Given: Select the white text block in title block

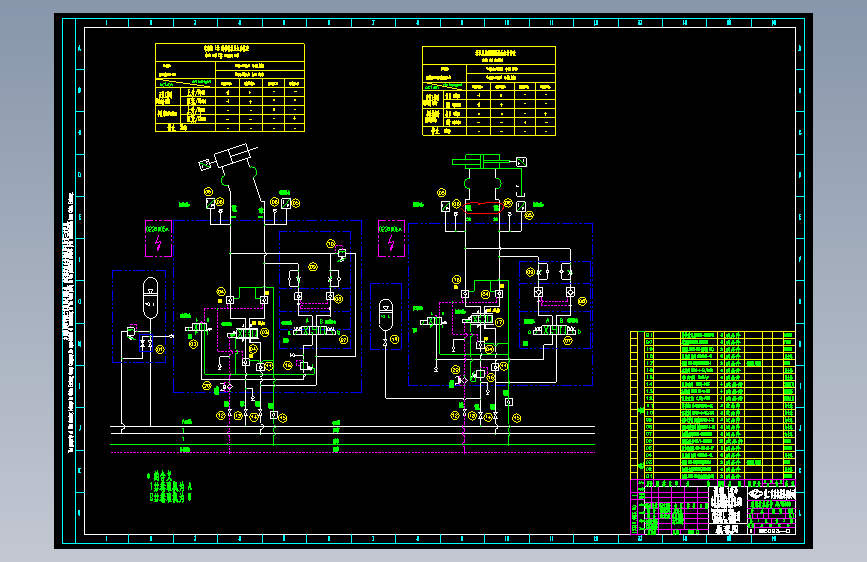Looking at the screenshot, I should [x=725, y=504].
